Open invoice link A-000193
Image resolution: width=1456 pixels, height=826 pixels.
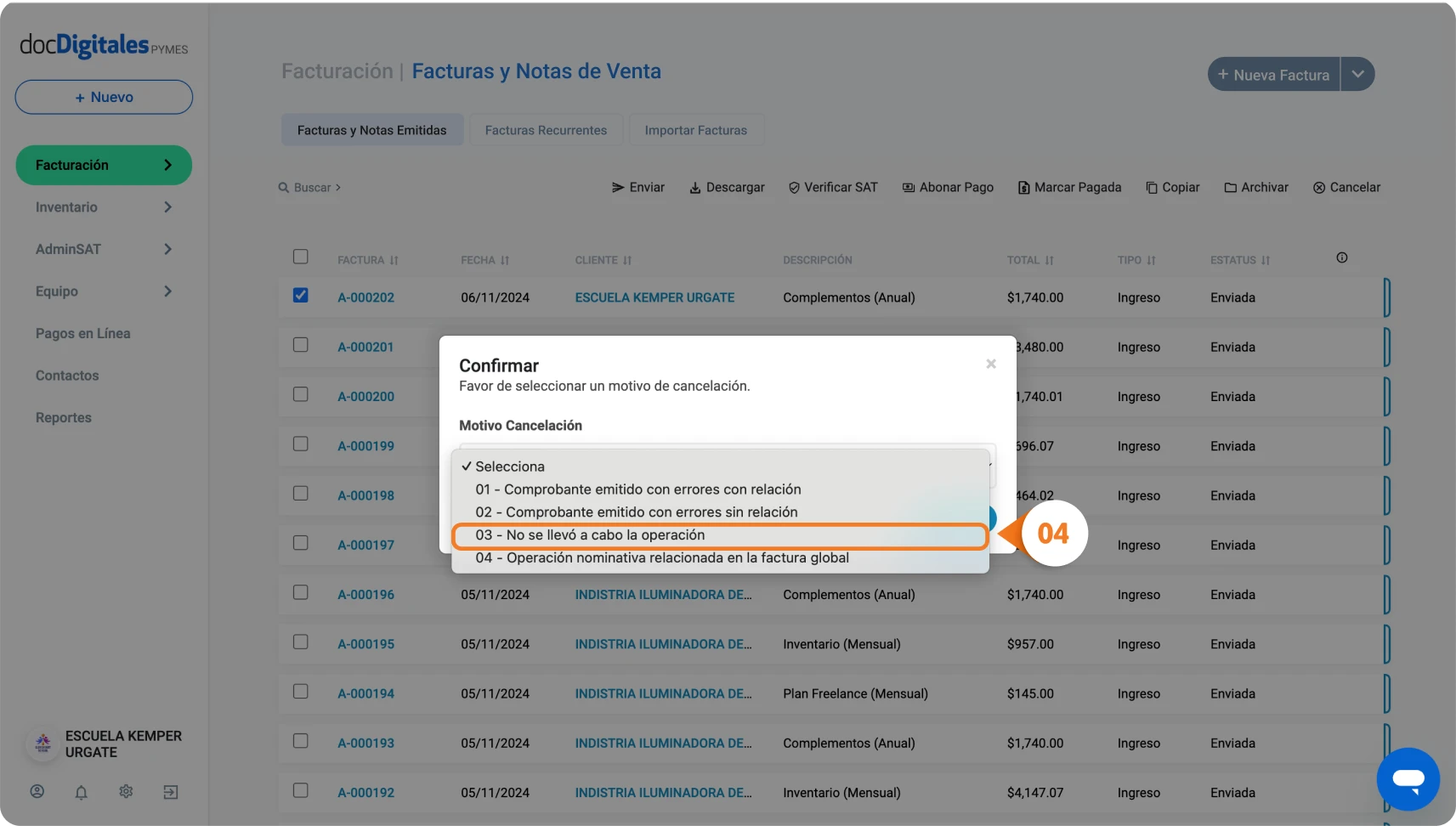[366, 743]
